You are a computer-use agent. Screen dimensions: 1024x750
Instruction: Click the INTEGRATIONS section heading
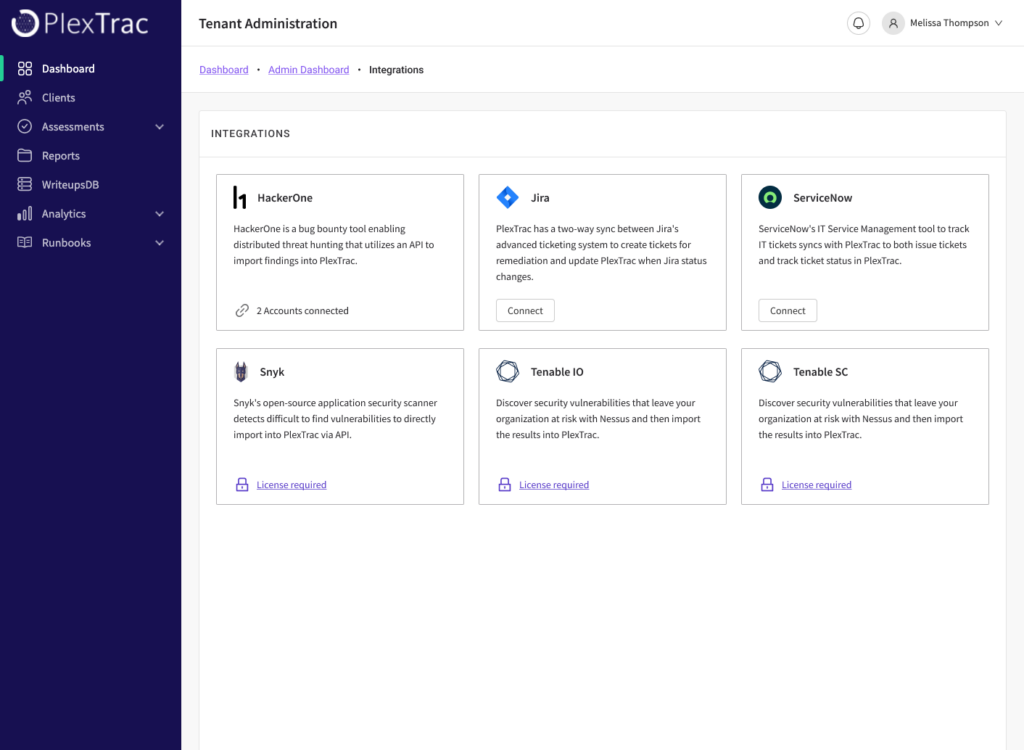coord(251,134)
